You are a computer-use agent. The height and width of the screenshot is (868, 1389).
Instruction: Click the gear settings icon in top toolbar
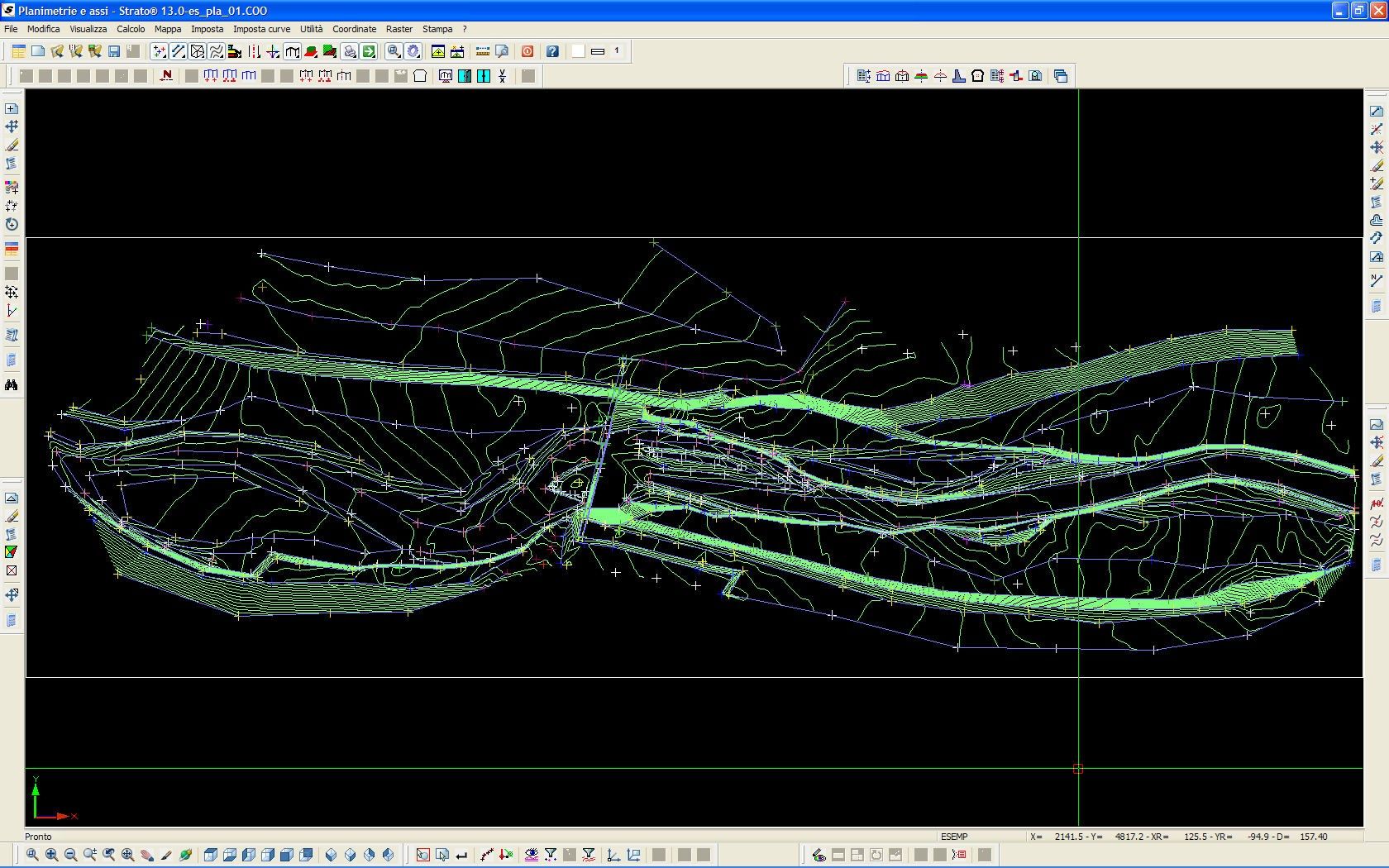(x=413, y=51)
